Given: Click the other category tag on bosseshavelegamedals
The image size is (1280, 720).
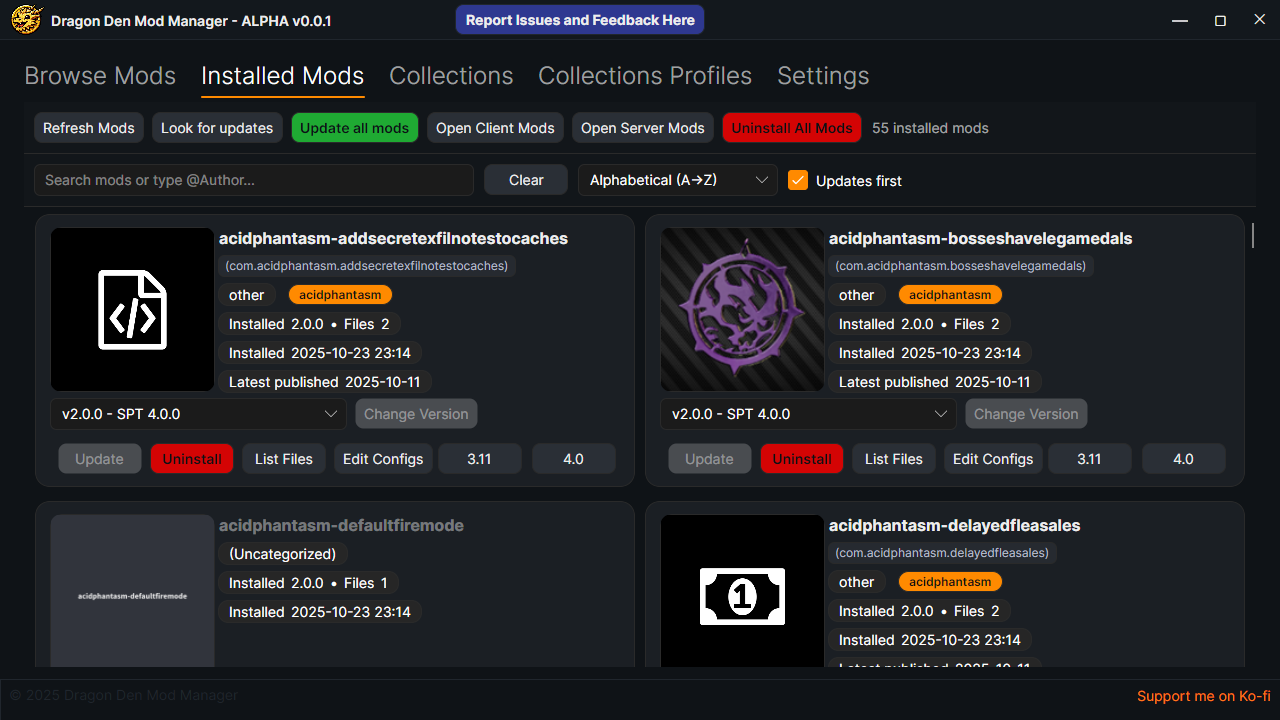Looking at the screenshot, I should tap(857, 295).
